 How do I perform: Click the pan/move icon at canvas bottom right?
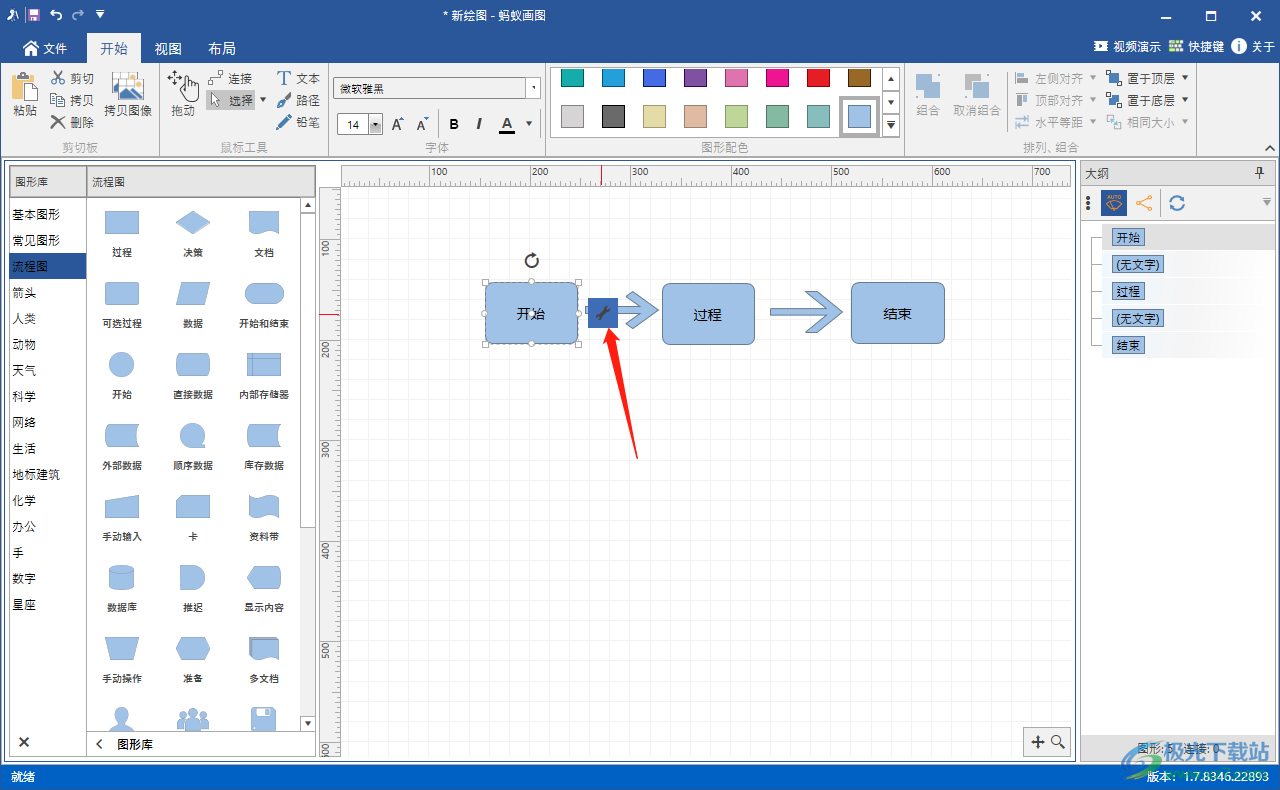(x=1037, y=742)
